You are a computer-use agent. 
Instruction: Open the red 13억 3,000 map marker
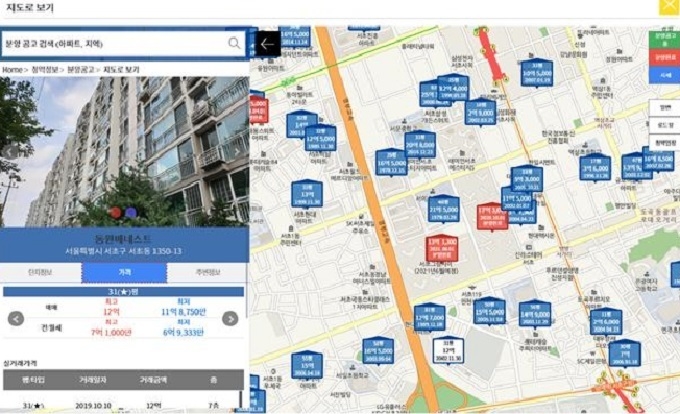(x=492, y=215)
